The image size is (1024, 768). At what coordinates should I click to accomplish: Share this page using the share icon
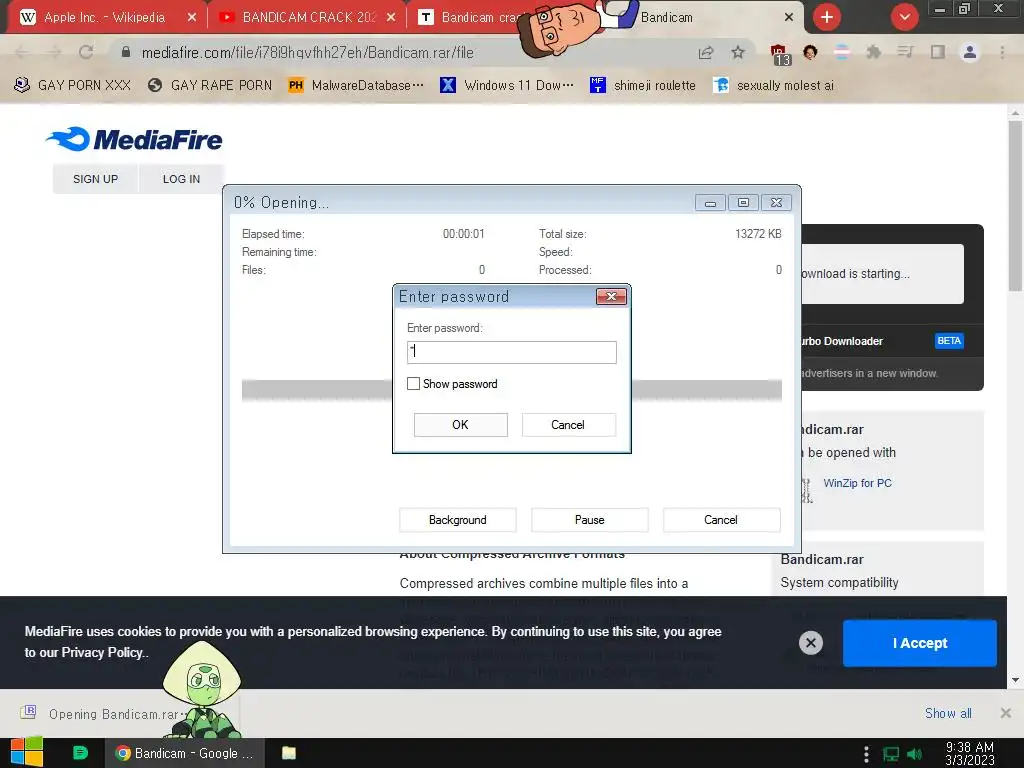pyautogui.click(x=705, y=52)
